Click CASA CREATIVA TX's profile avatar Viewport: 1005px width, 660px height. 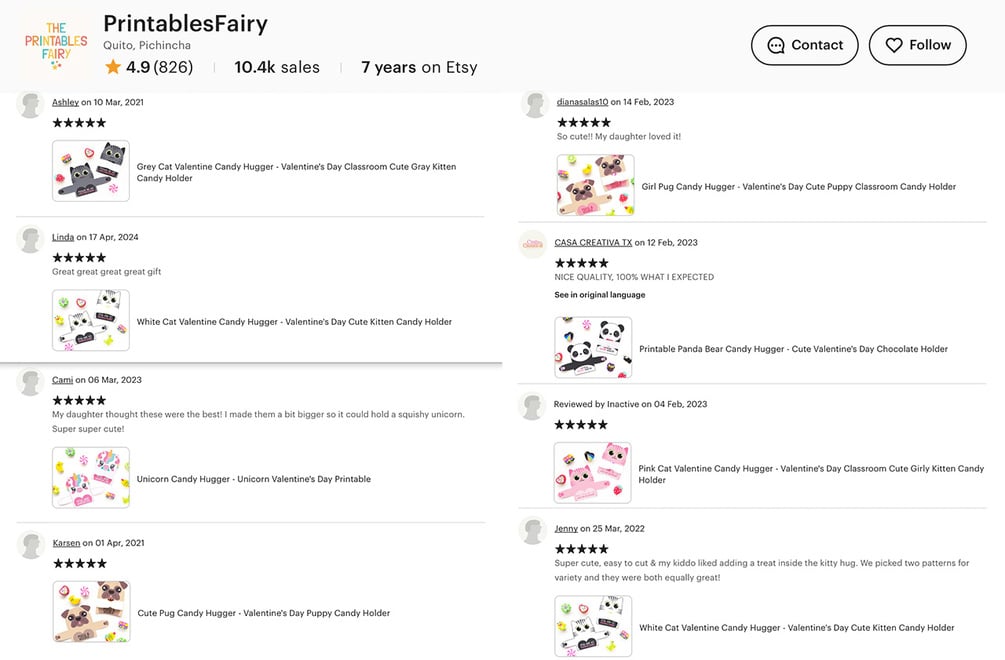tap(533, 244)
